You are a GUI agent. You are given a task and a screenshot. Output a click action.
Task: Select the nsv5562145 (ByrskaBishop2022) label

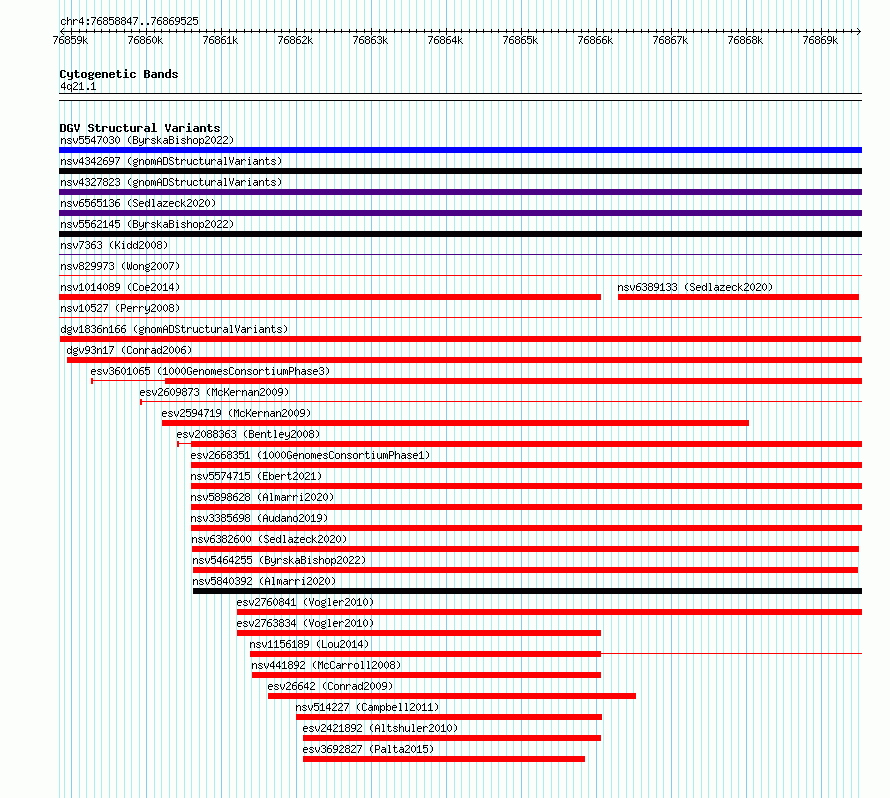[x=147, y=224]
